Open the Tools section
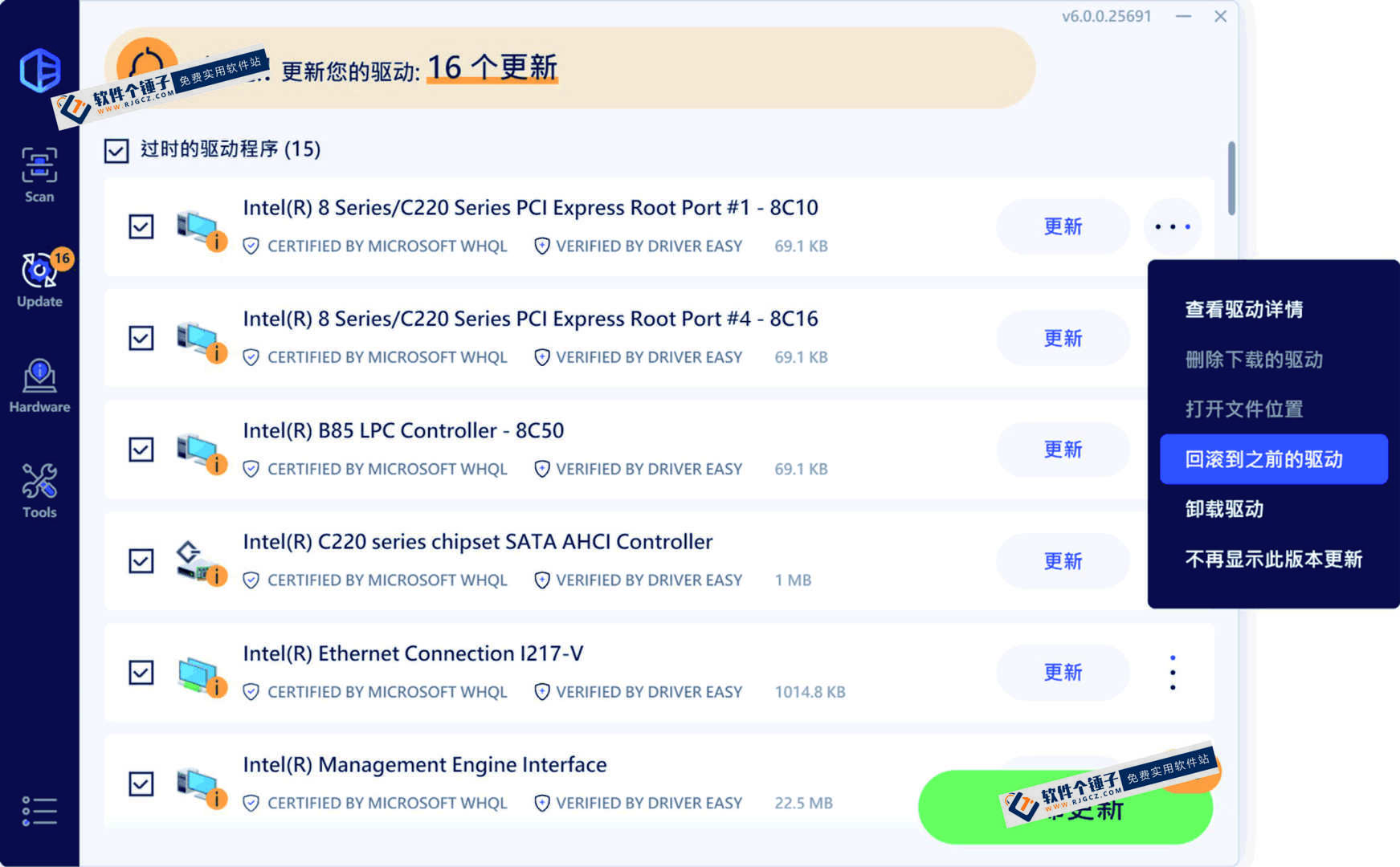1400x867 pixels. (x=39, y=490)
